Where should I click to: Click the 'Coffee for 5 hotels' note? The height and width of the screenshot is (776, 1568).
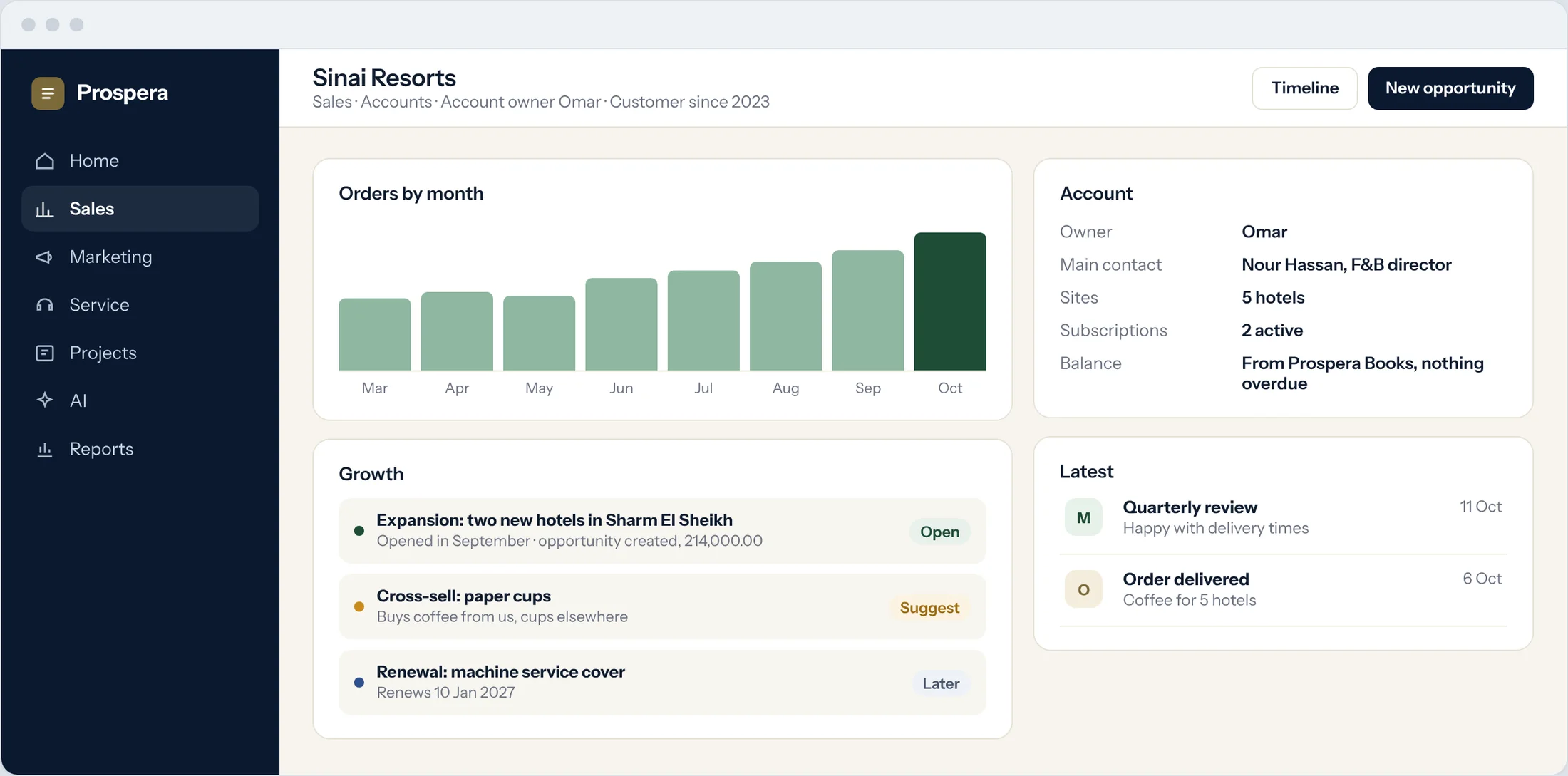tap(1190, 600)
